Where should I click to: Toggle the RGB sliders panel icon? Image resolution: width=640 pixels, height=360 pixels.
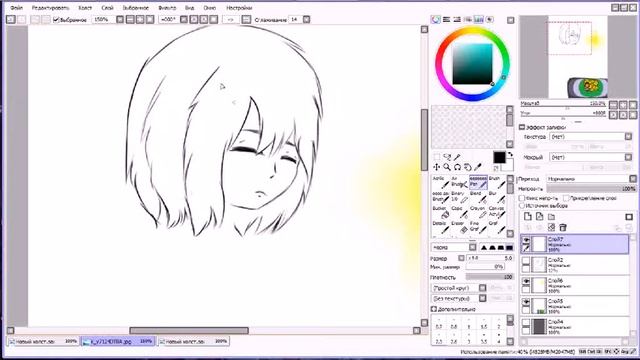(447, 19)
